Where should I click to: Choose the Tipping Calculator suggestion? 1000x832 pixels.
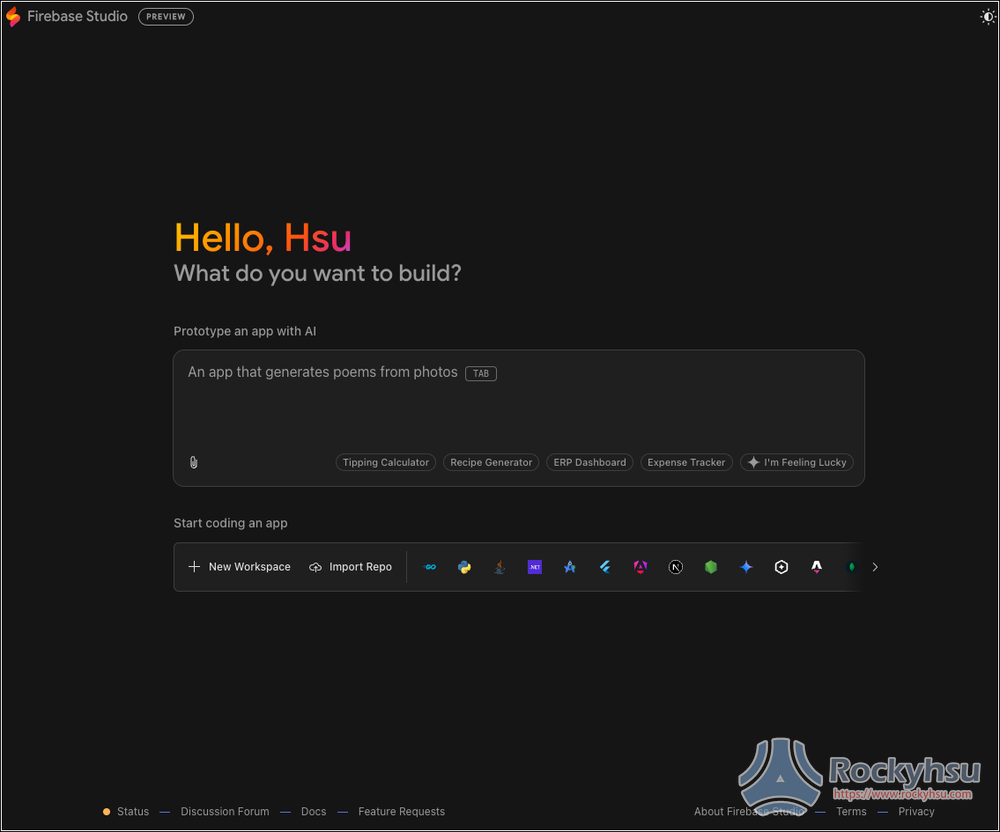pos(386,462)
